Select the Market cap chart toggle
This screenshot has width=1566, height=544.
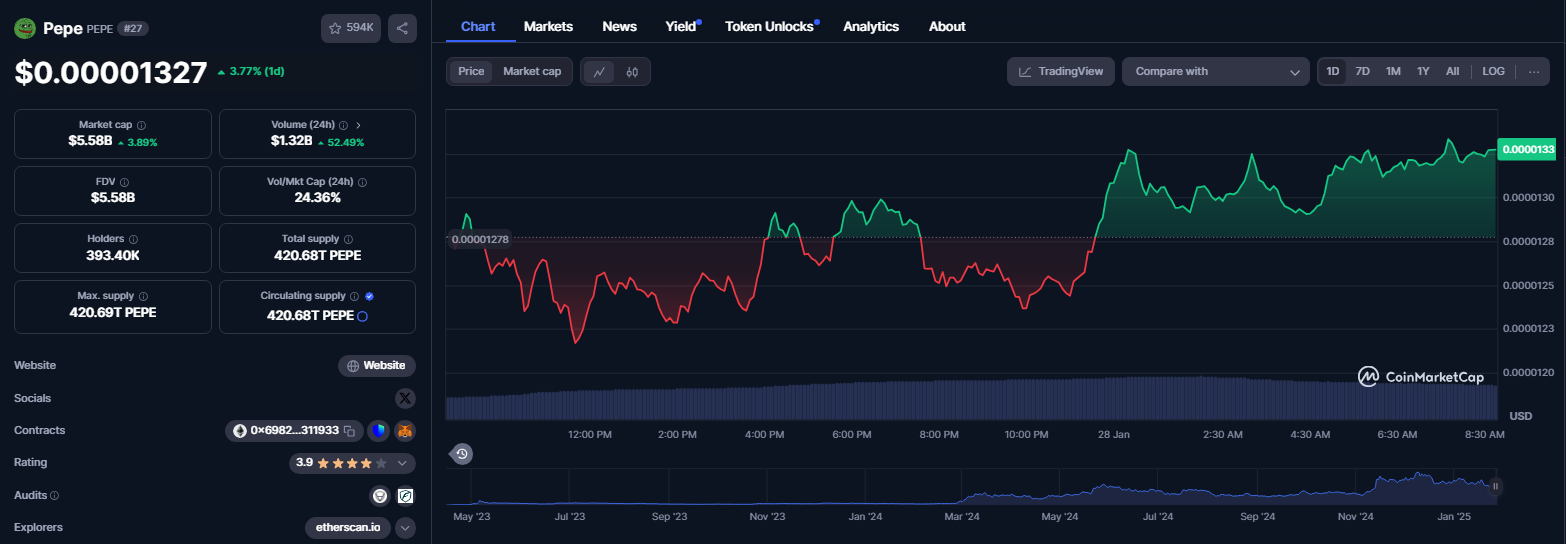(532, 71)
